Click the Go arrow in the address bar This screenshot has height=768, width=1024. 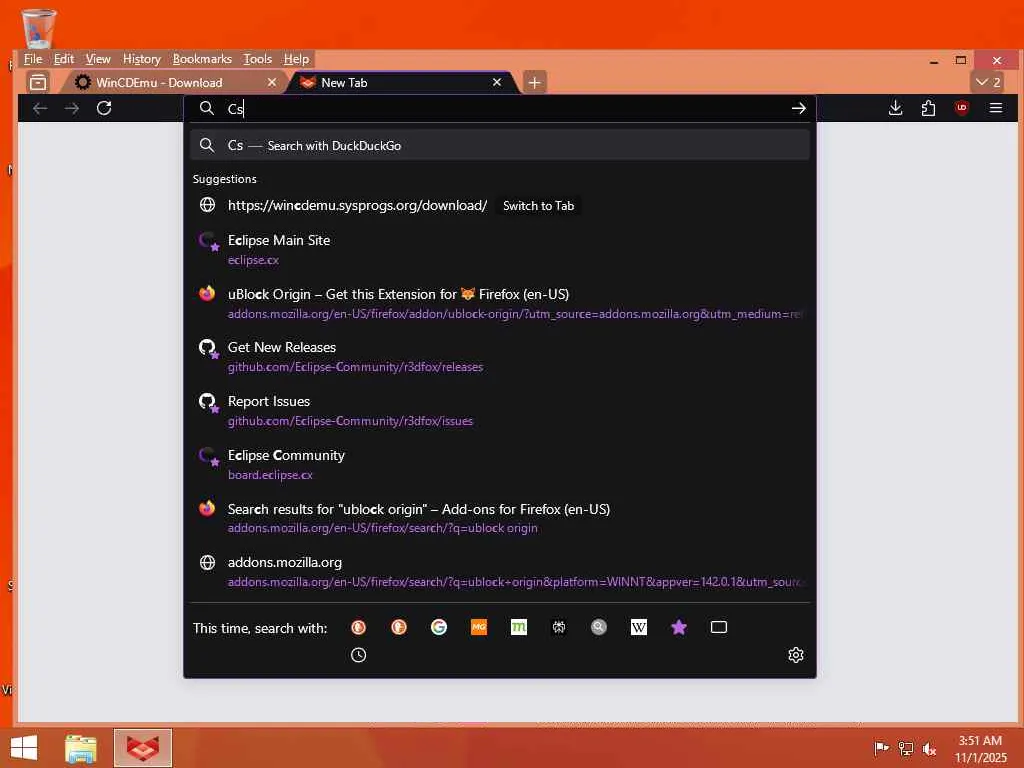click(x=798, y=108)
